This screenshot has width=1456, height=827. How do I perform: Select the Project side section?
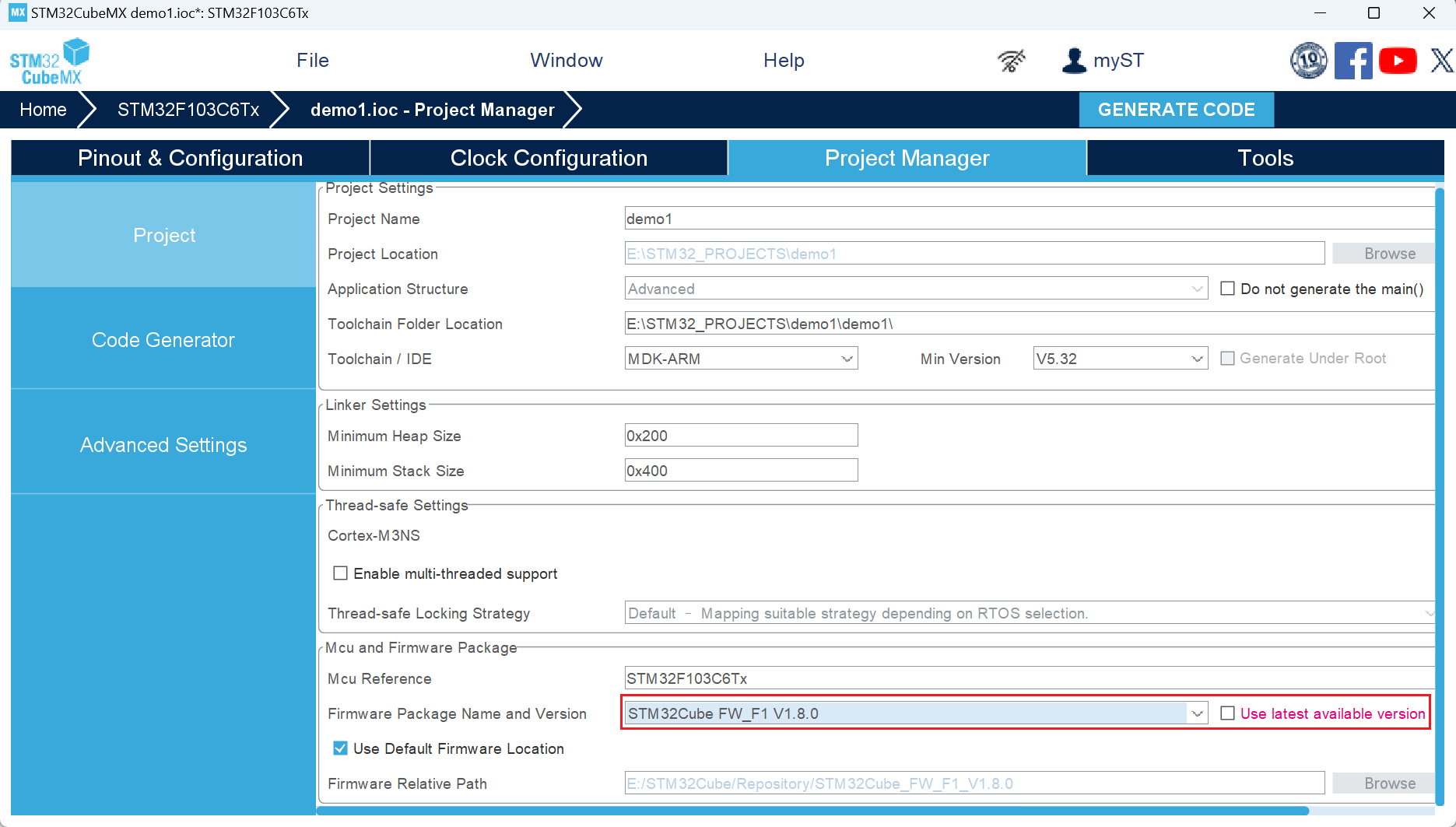point(163,235)
